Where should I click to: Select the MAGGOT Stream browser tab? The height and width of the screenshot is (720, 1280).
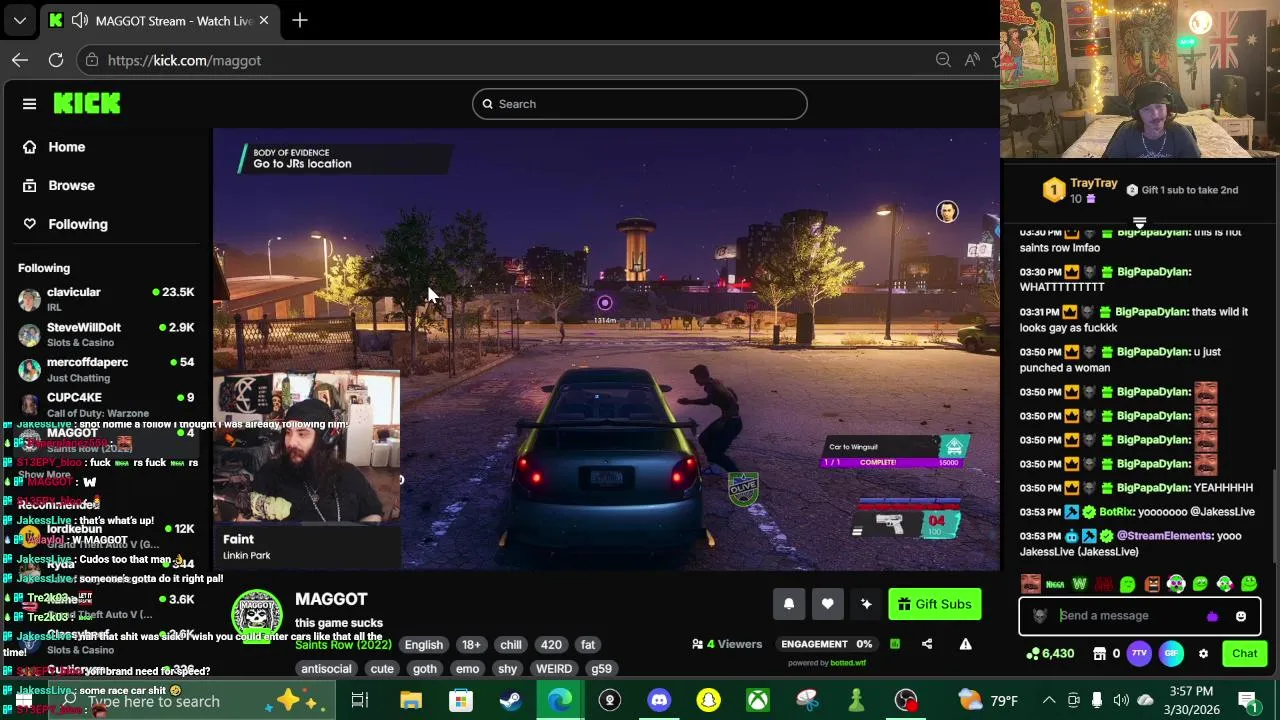[160, 20]
